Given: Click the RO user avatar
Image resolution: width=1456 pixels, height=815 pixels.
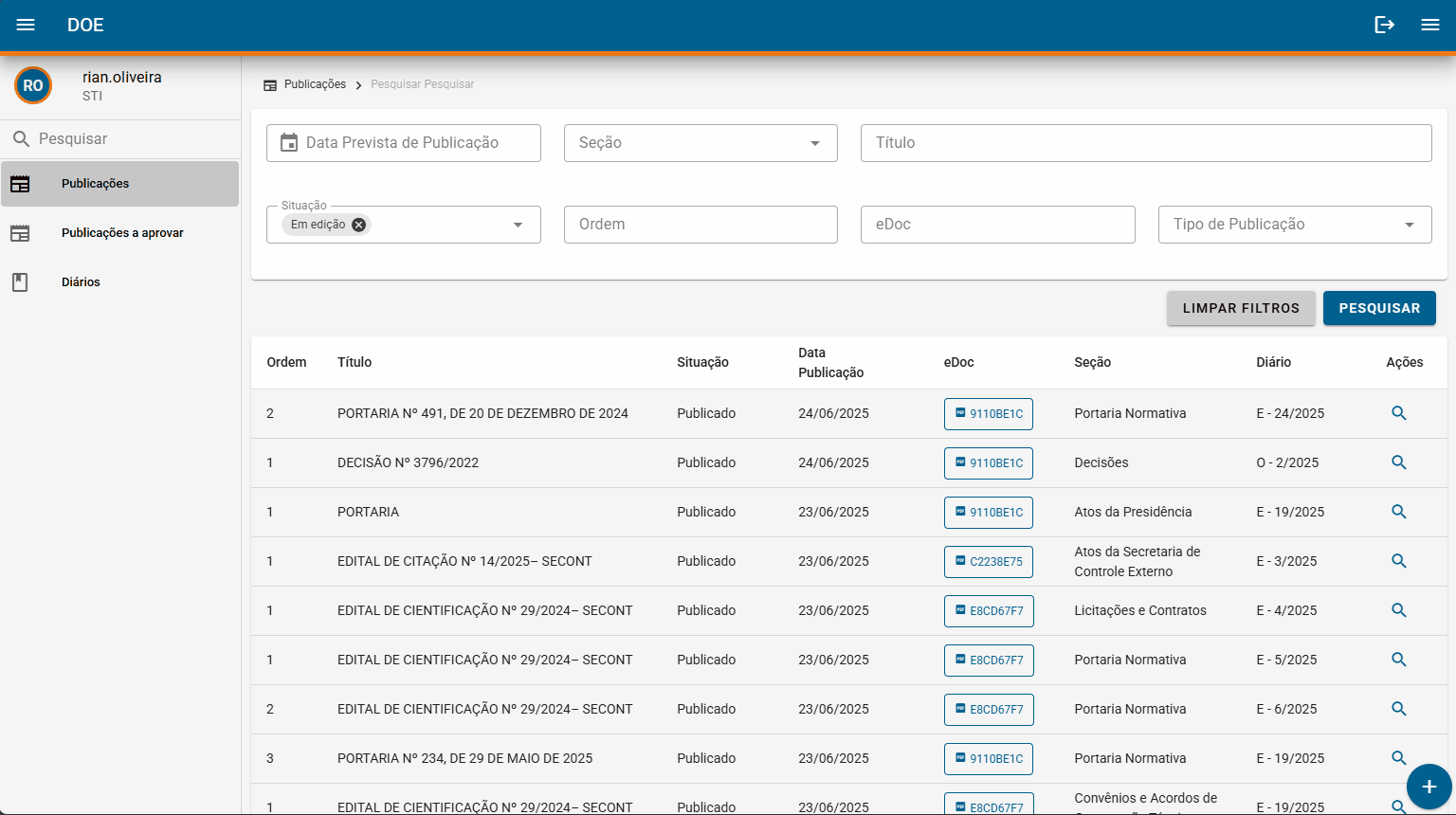Looking at the screenshot, I should point(33,85).
